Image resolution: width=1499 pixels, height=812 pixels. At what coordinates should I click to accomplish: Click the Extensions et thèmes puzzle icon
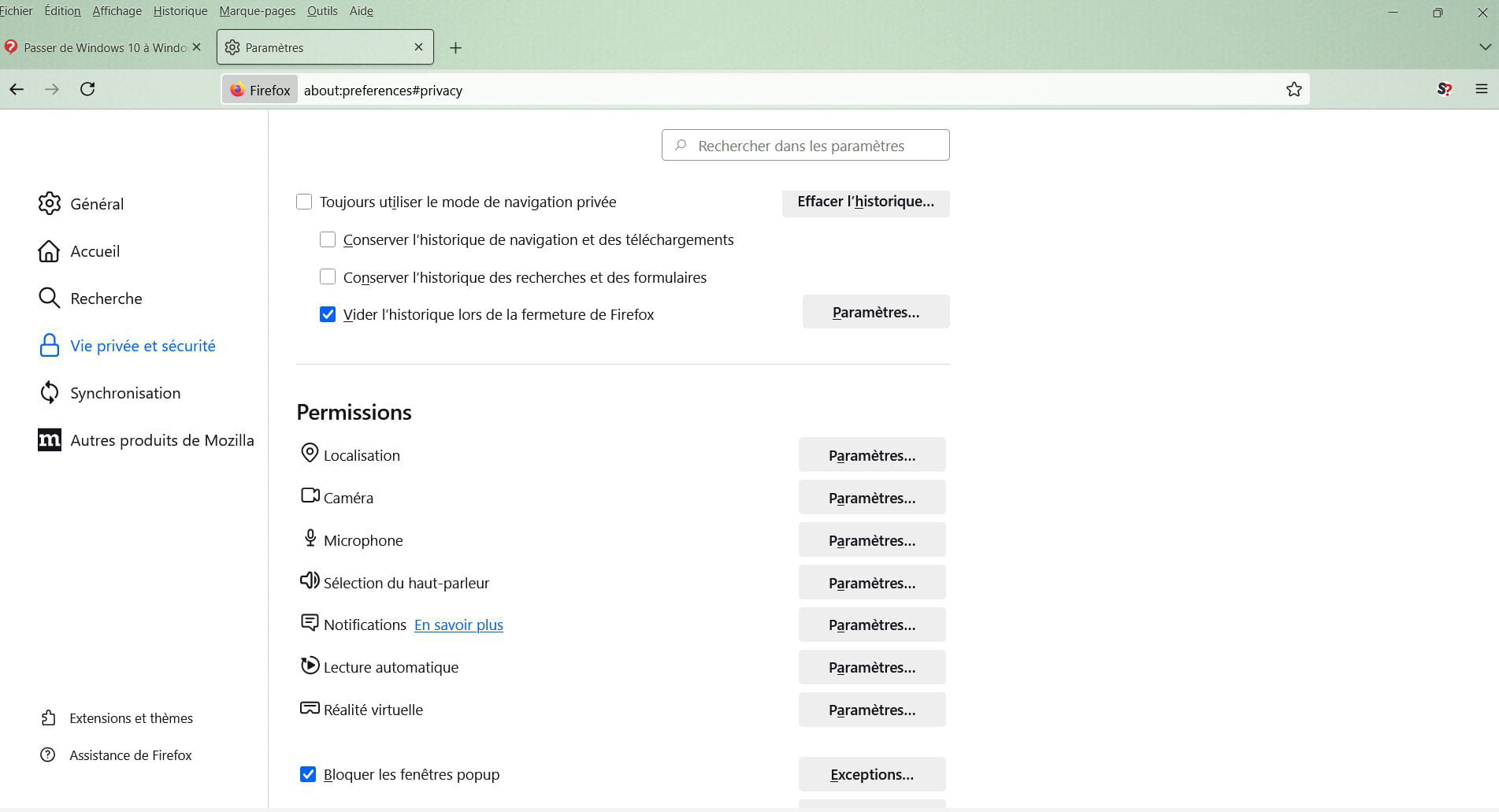(x=48, y=717)
